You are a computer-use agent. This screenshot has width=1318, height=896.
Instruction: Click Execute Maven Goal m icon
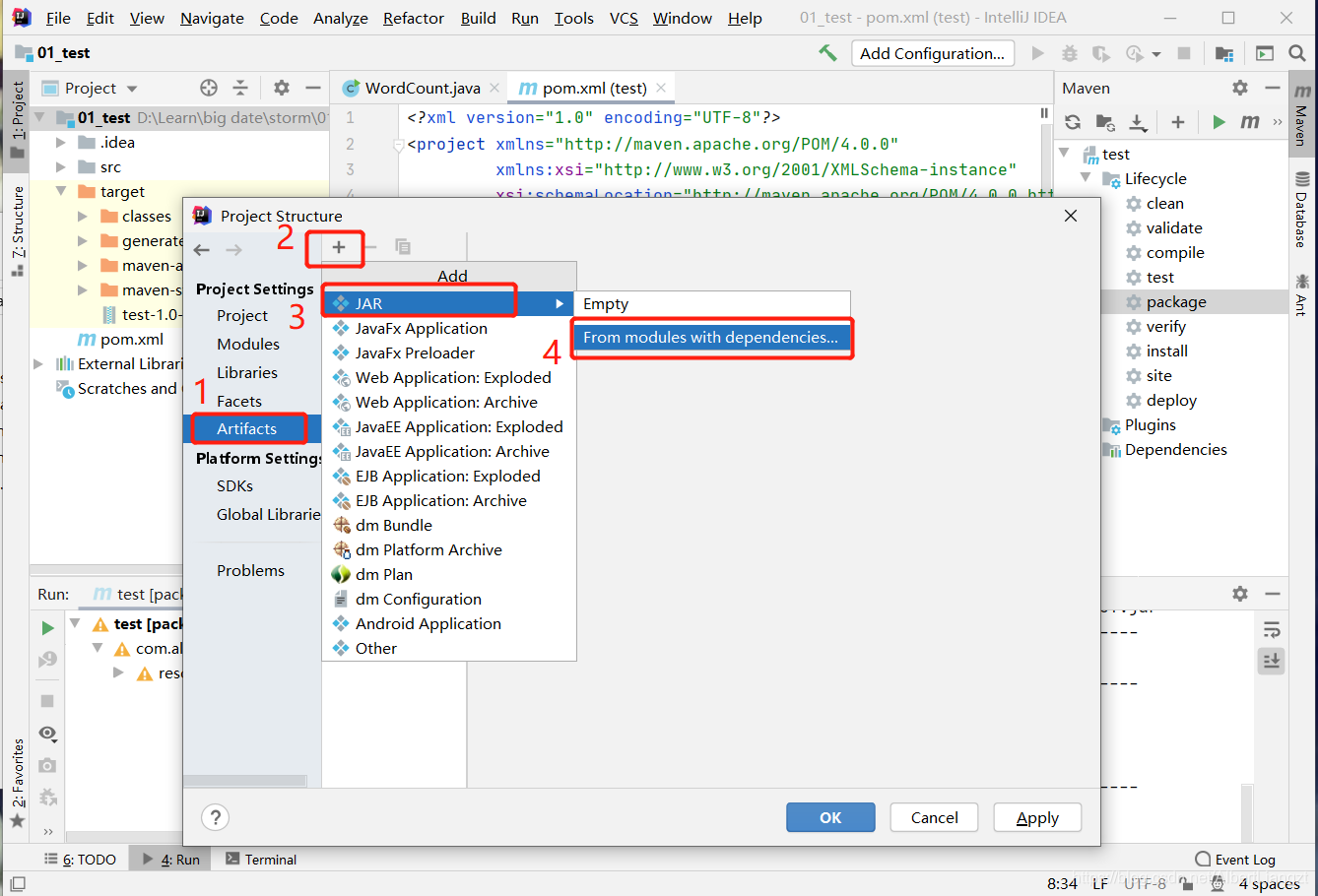pos(1250,122)
